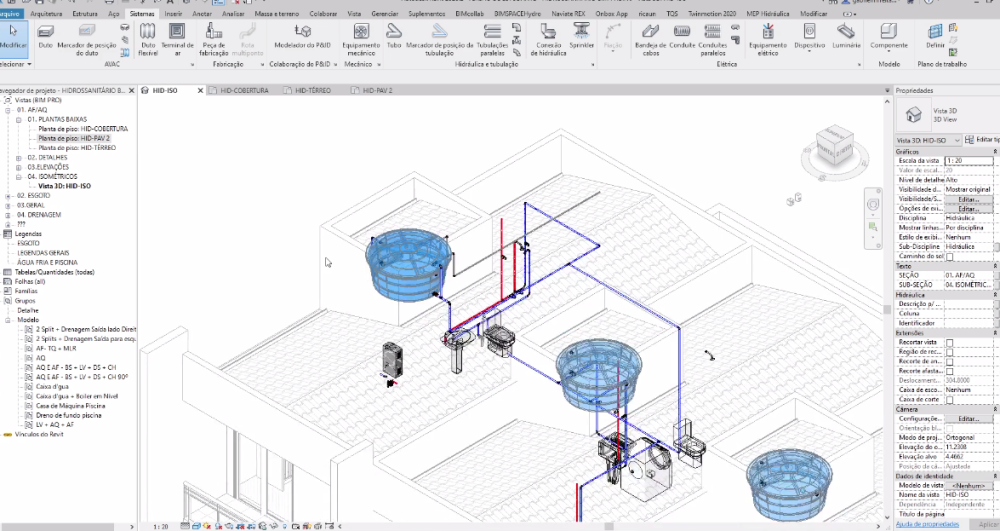Switch to the HID-COBERTURA view tab
Viewport: 1000px width, 531px height.
(x=244, y=91)
